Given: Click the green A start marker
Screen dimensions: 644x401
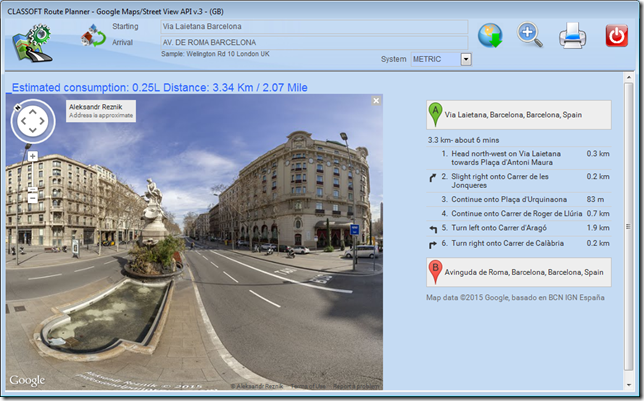Looking at the screenshot, I should (435, 115).
